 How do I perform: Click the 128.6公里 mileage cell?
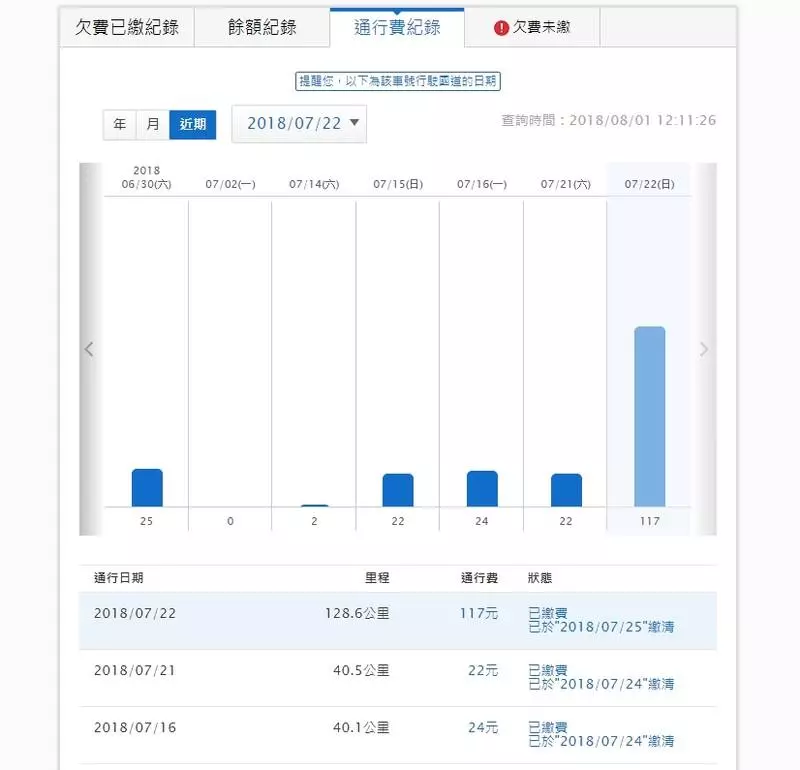[x=357, y=613]
